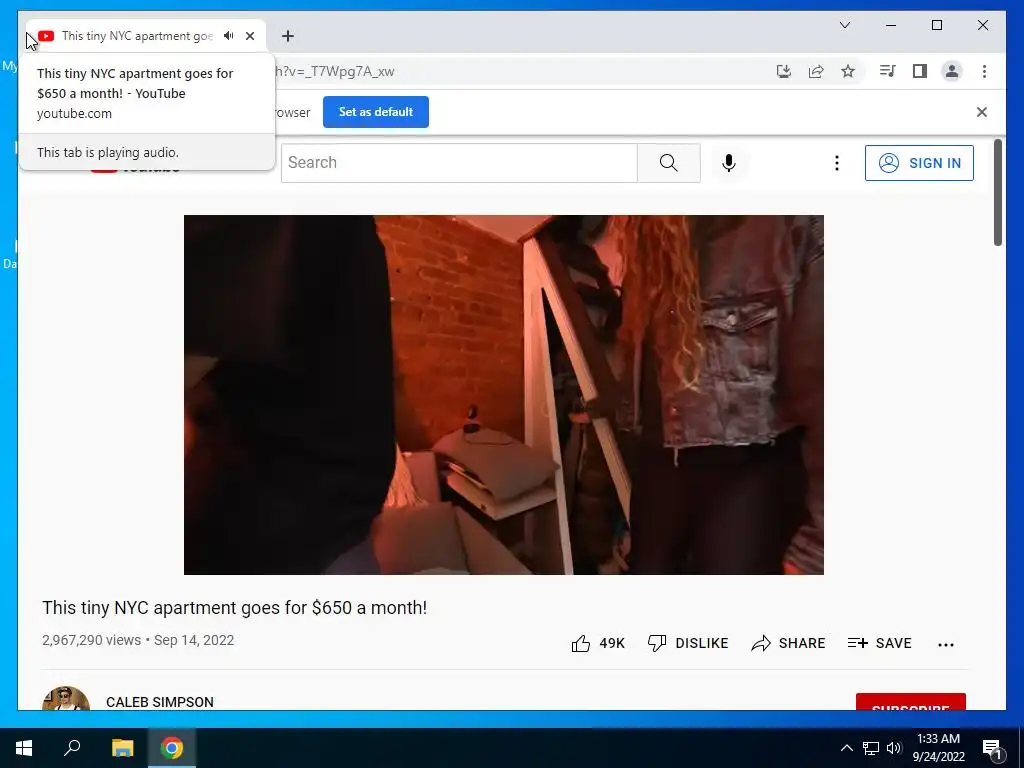
Task: Toggle the Chrome side panel
Action: [920, 71]
